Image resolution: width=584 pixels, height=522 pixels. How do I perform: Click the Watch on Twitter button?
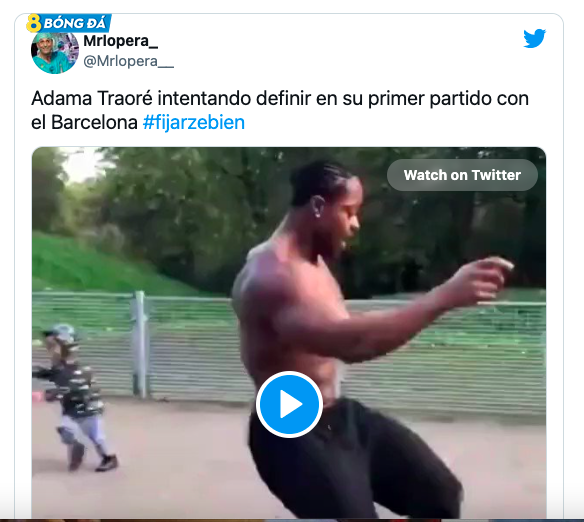[x=462, y=175]
